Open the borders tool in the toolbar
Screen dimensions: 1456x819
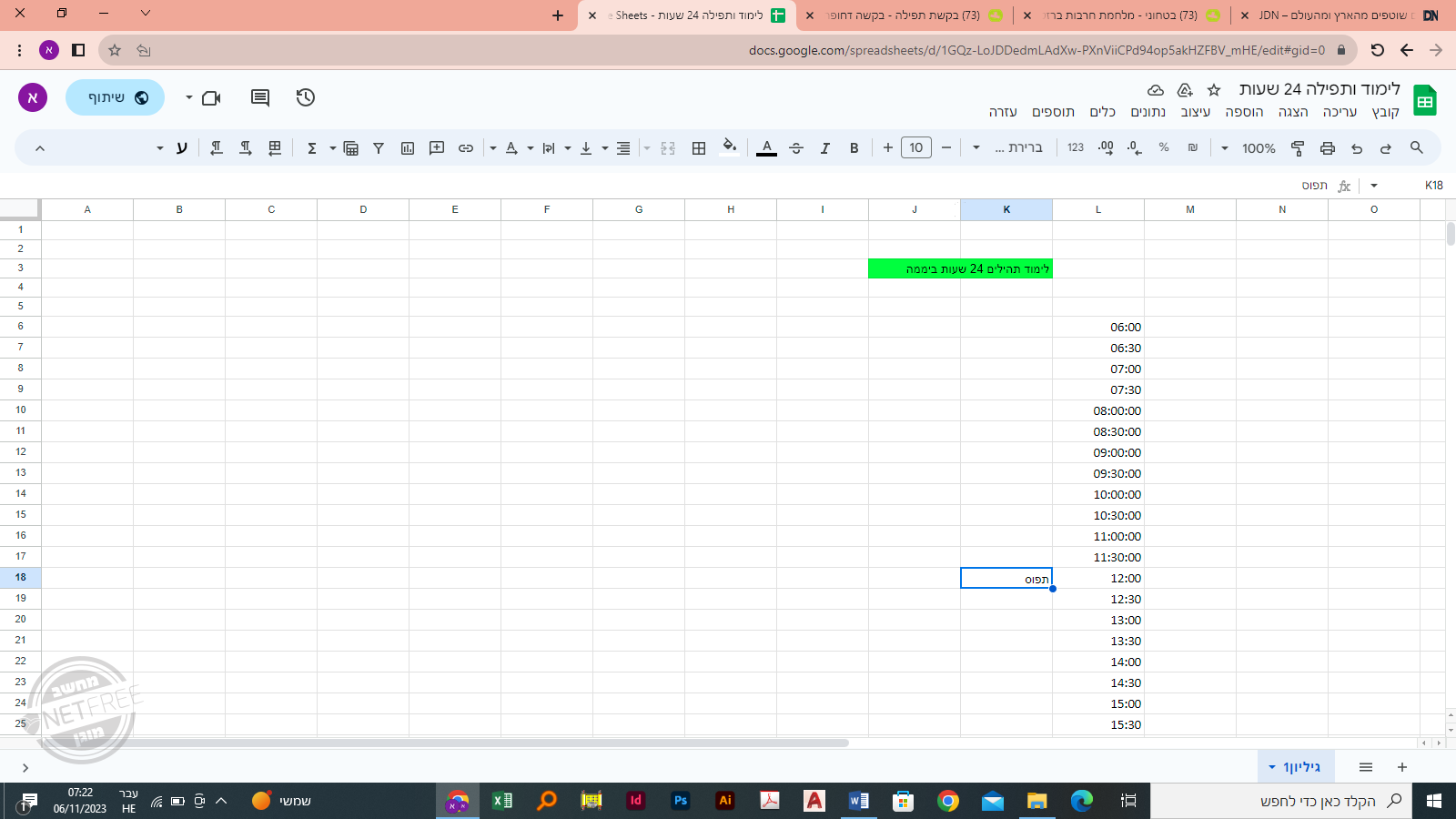699,147
